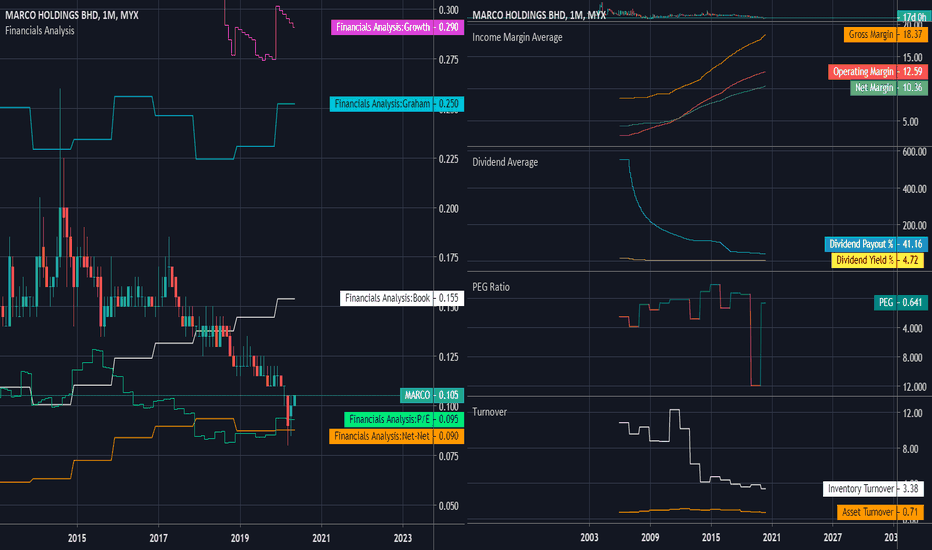Image resolution: width=932 pixels, height=550 pixels.
Task: Click the 0.050 value on left price scale
Action: coord(449,506)
